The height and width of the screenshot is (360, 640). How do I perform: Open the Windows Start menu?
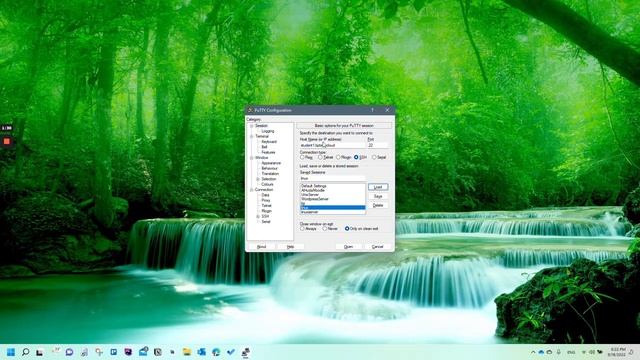tap(11, 352)
